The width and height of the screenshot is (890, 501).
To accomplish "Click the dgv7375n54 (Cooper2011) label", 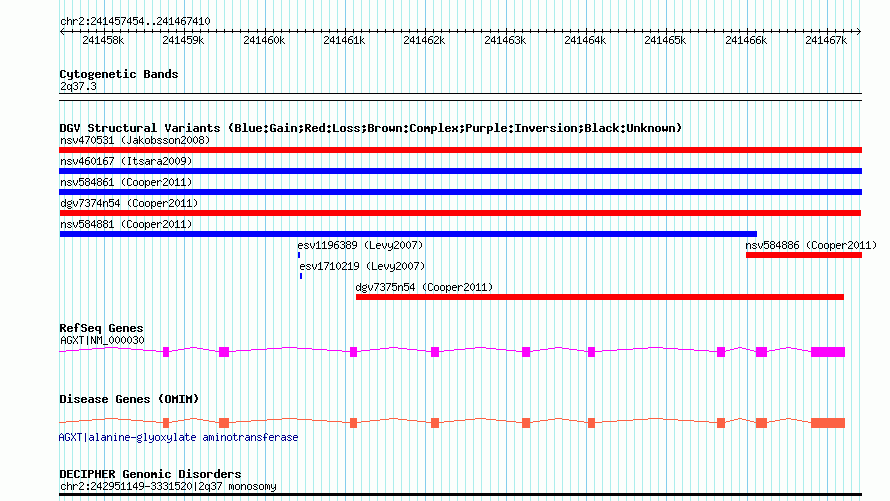I will point(425,287).
